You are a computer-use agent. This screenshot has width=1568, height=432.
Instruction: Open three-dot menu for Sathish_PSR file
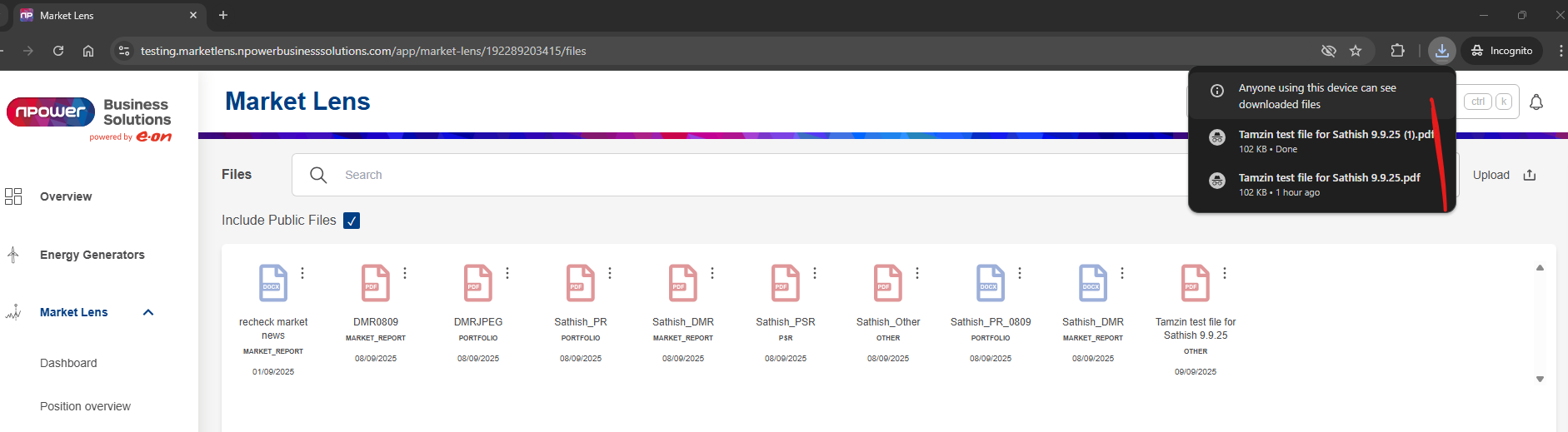815,273
